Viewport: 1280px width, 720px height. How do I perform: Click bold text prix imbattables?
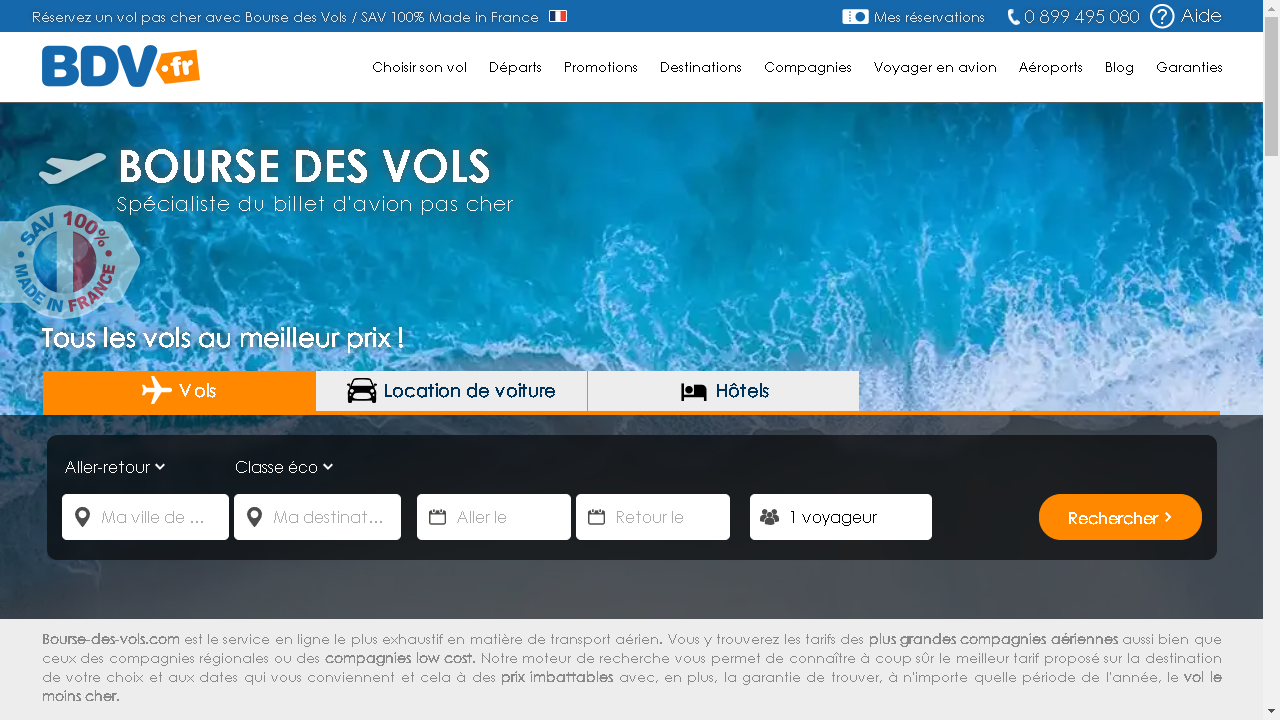(557, 677)
